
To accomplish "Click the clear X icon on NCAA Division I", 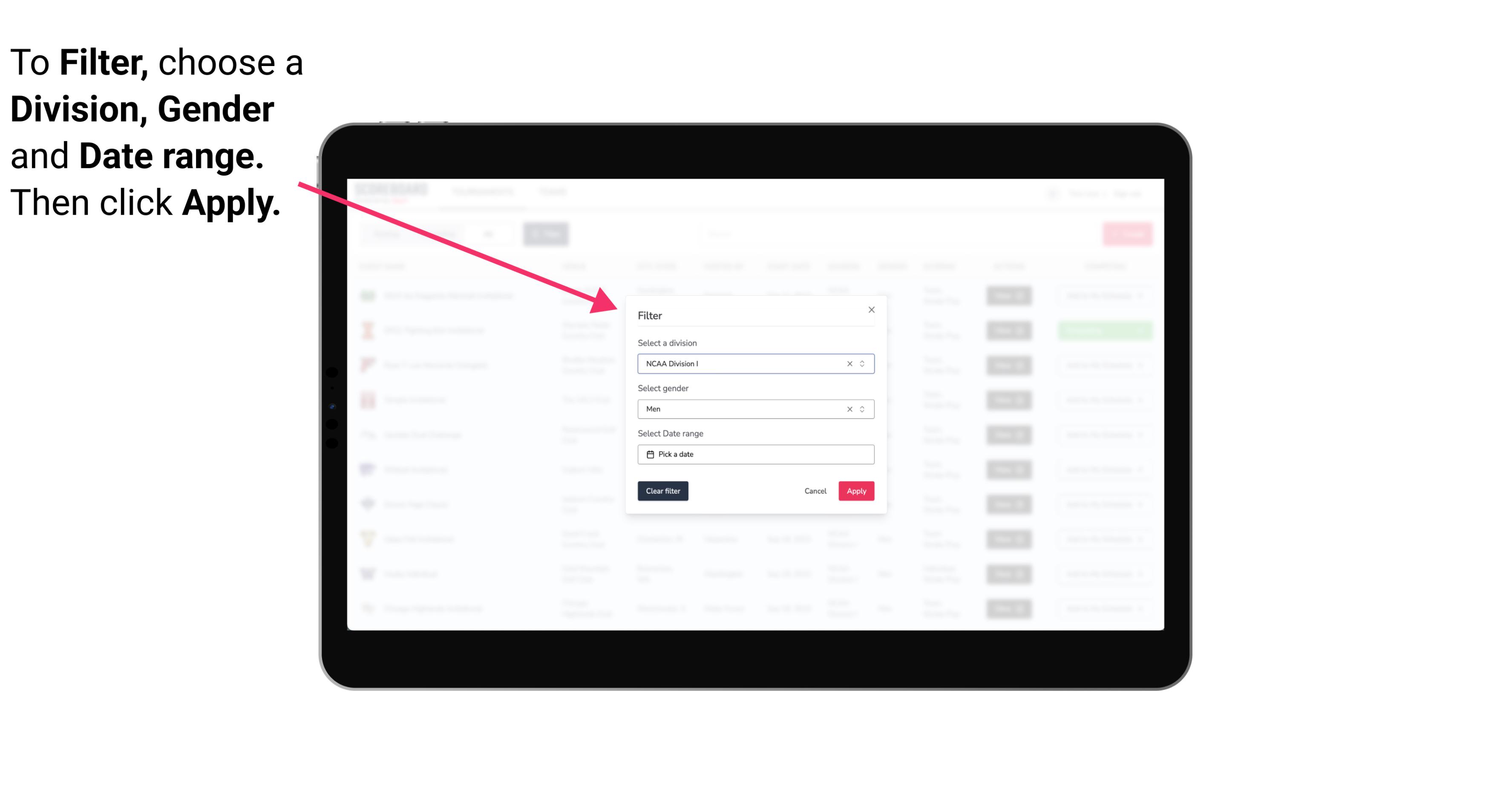I will (848, 364).
